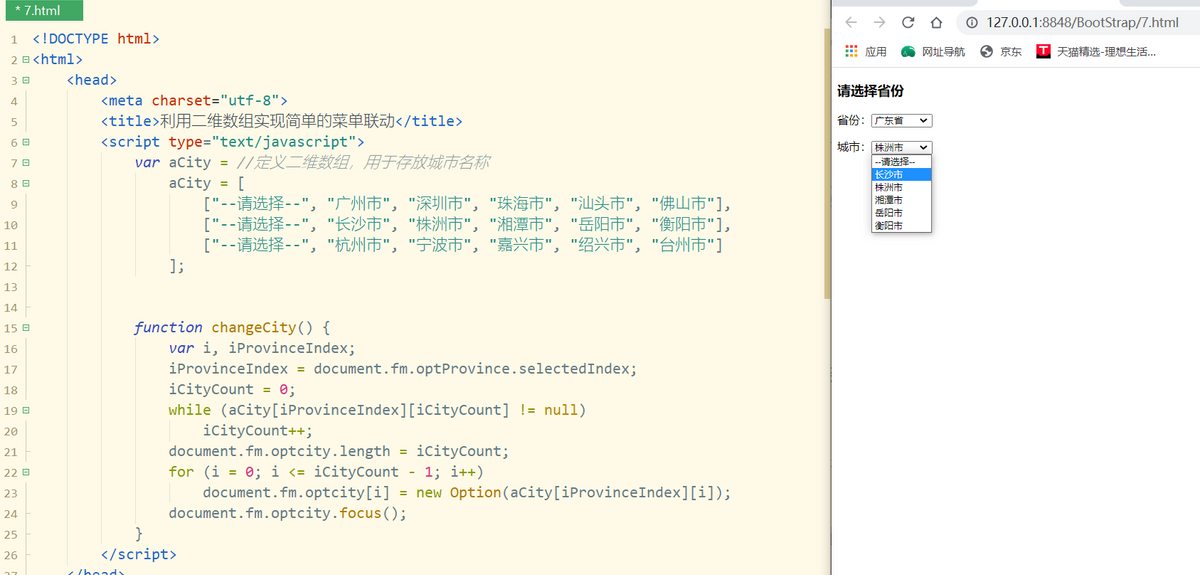Select 湘潭市 from the city list
The width and height of the screenshot is (1200, 575).
[901, 200]
